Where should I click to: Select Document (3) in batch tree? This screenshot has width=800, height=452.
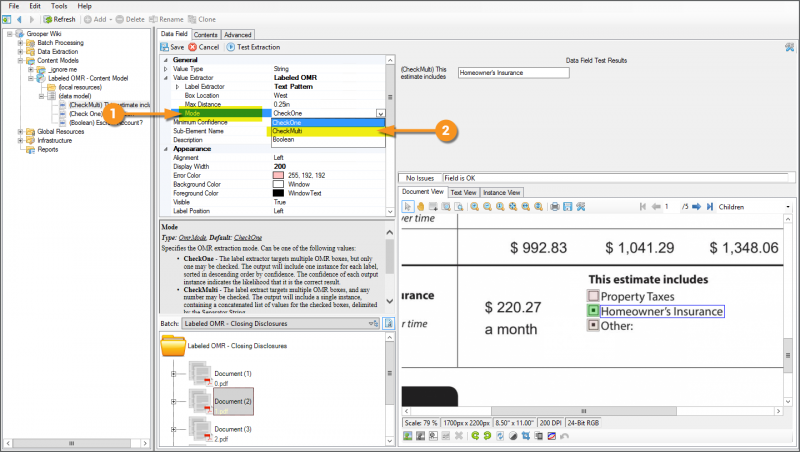coord(233,429)
